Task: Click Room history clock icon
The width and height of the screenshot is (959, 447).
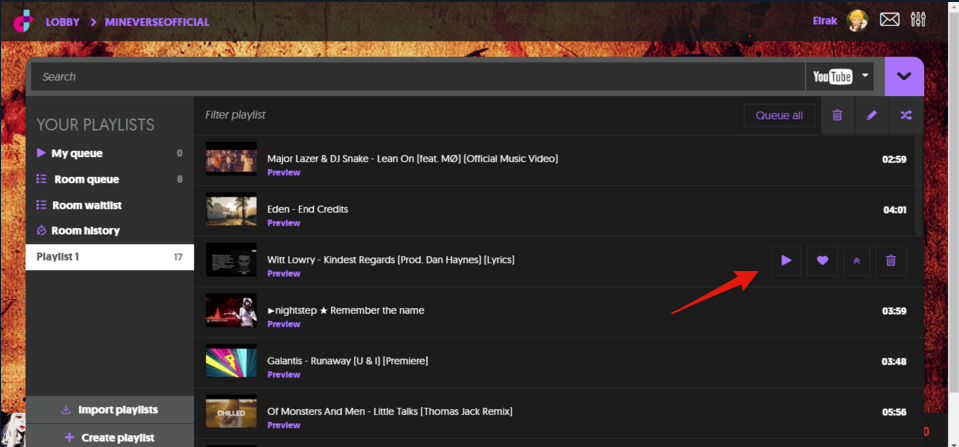Action: pyautogui.click(x=42, y=231)
